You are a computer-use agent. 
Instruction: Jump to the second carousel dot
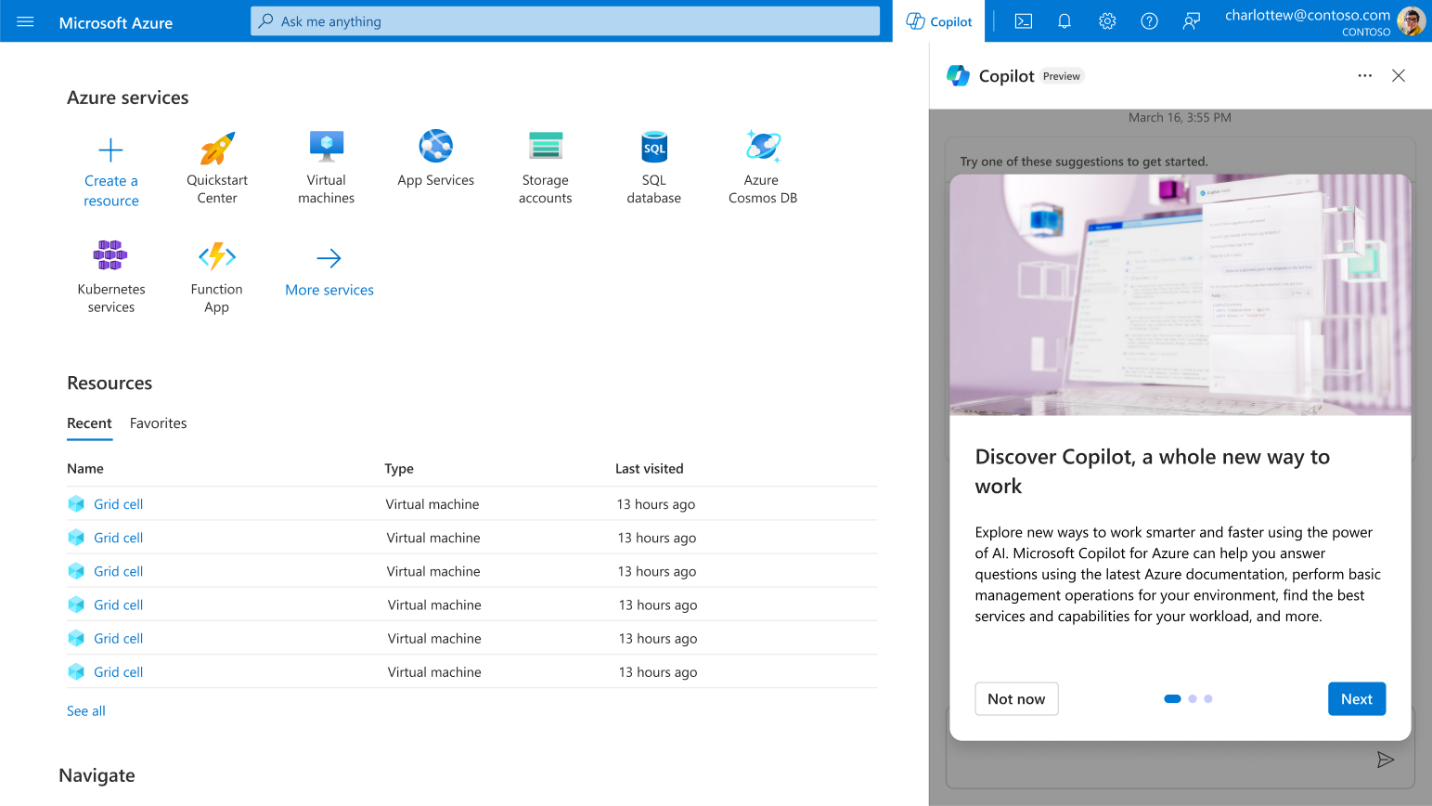[1192, 698]
